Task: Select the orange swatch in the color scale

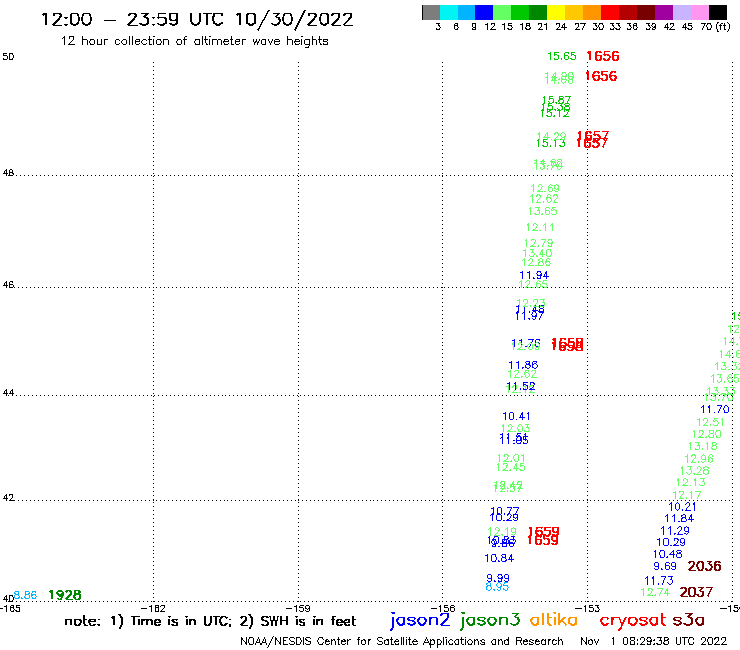Action: tap(592, 12)
